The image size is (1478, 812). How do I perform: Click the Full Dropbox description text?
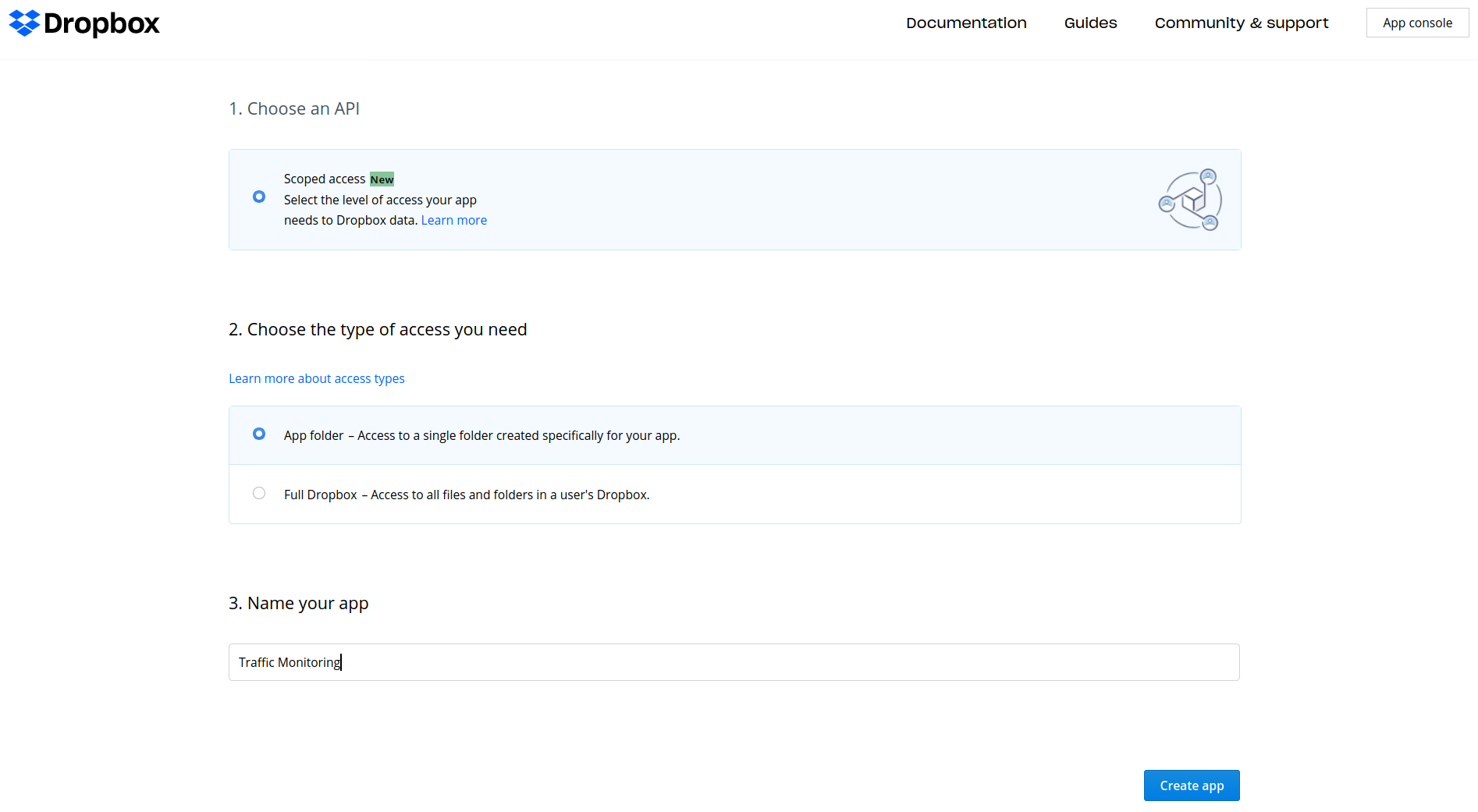[467, 495]
